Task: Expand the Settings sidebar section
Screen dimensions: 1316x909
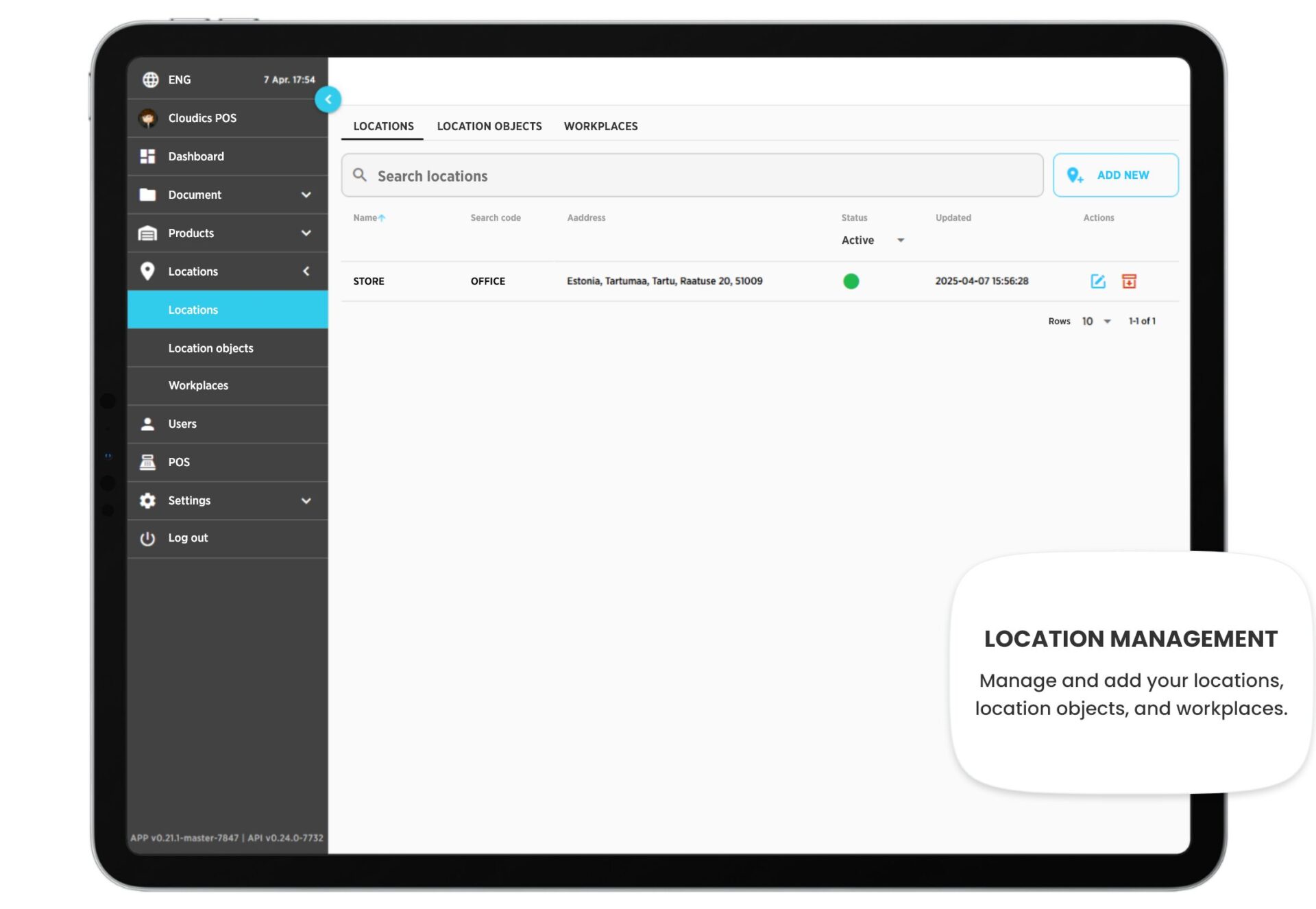Action: point(306,500)
